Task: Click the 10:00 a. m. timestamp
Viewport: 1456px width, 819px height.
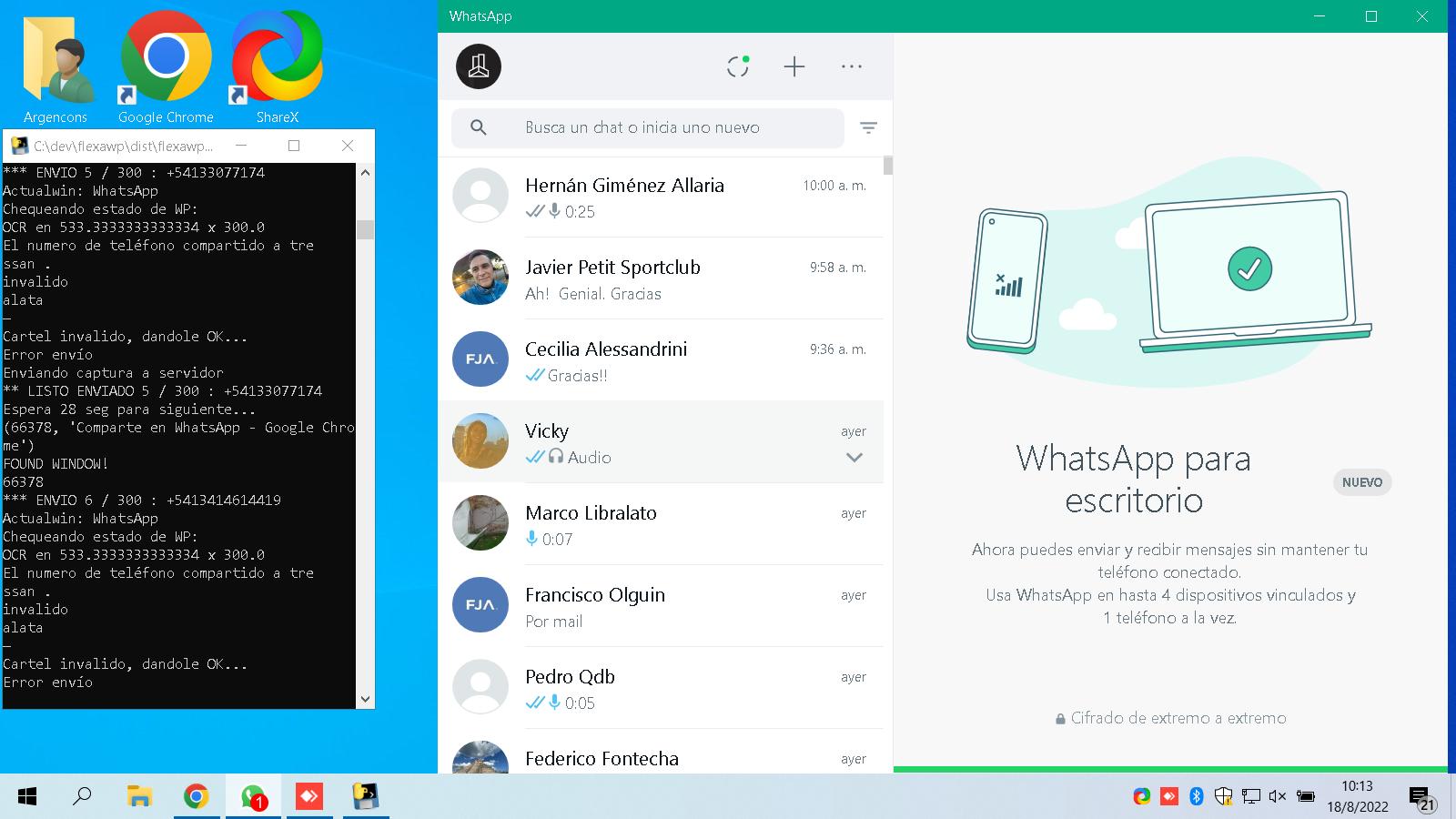Action: 834,186
